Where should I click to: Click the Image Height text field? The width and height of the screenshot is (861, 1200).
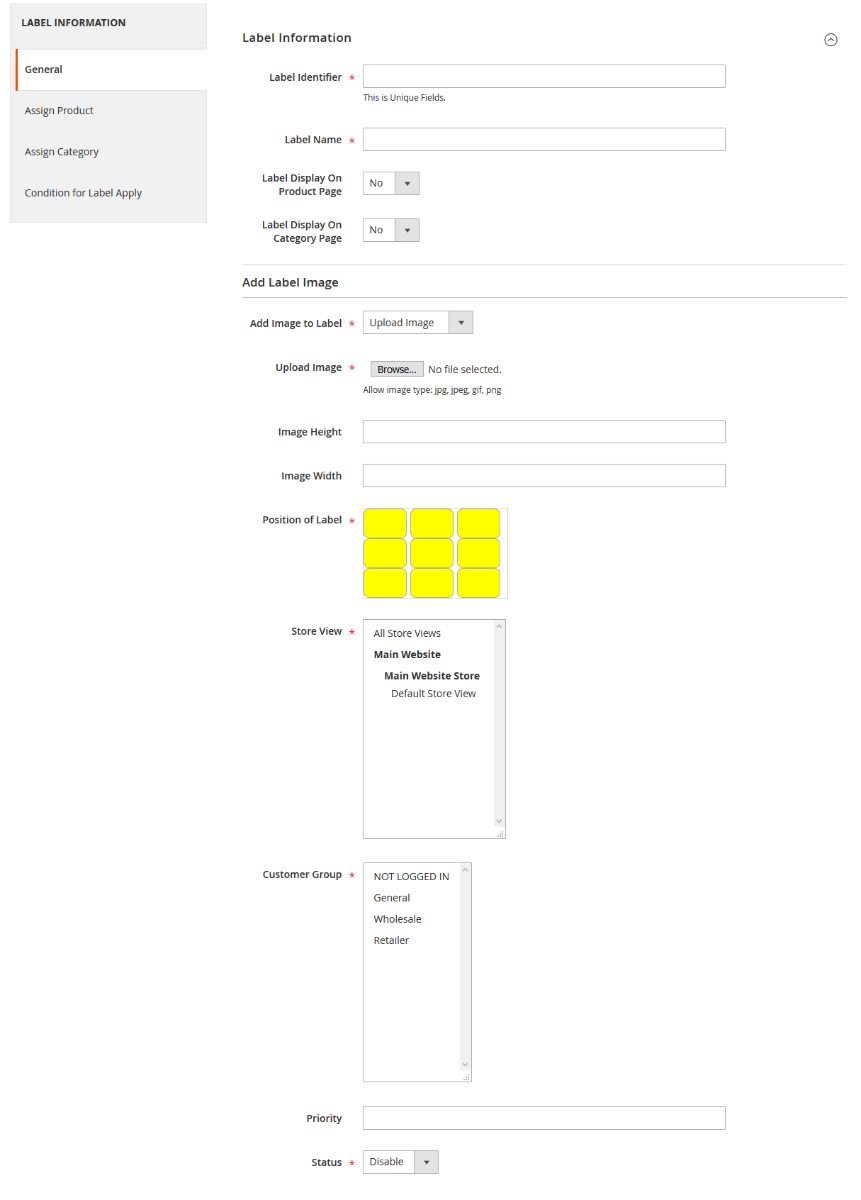(543, 432)
